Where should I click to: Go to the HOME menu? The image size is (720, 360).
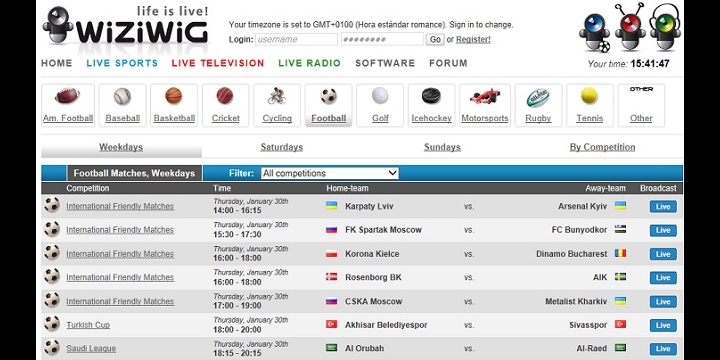coord(57,63)
